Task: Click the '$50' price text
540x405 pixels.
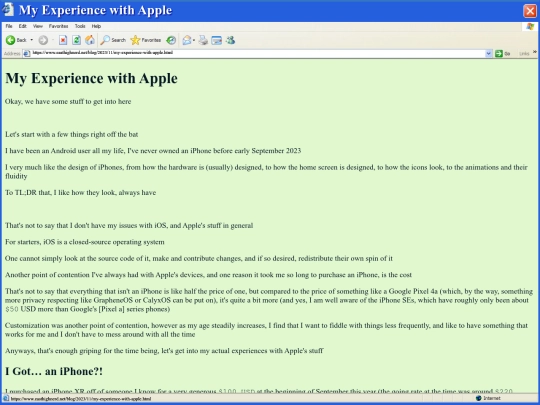Action: (12, 309)
